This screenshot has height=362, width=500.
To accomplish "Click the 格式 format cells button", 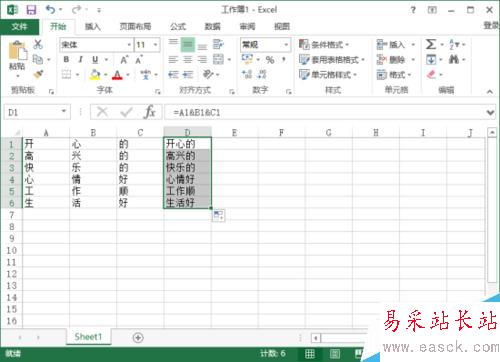I will click(394, 74).
